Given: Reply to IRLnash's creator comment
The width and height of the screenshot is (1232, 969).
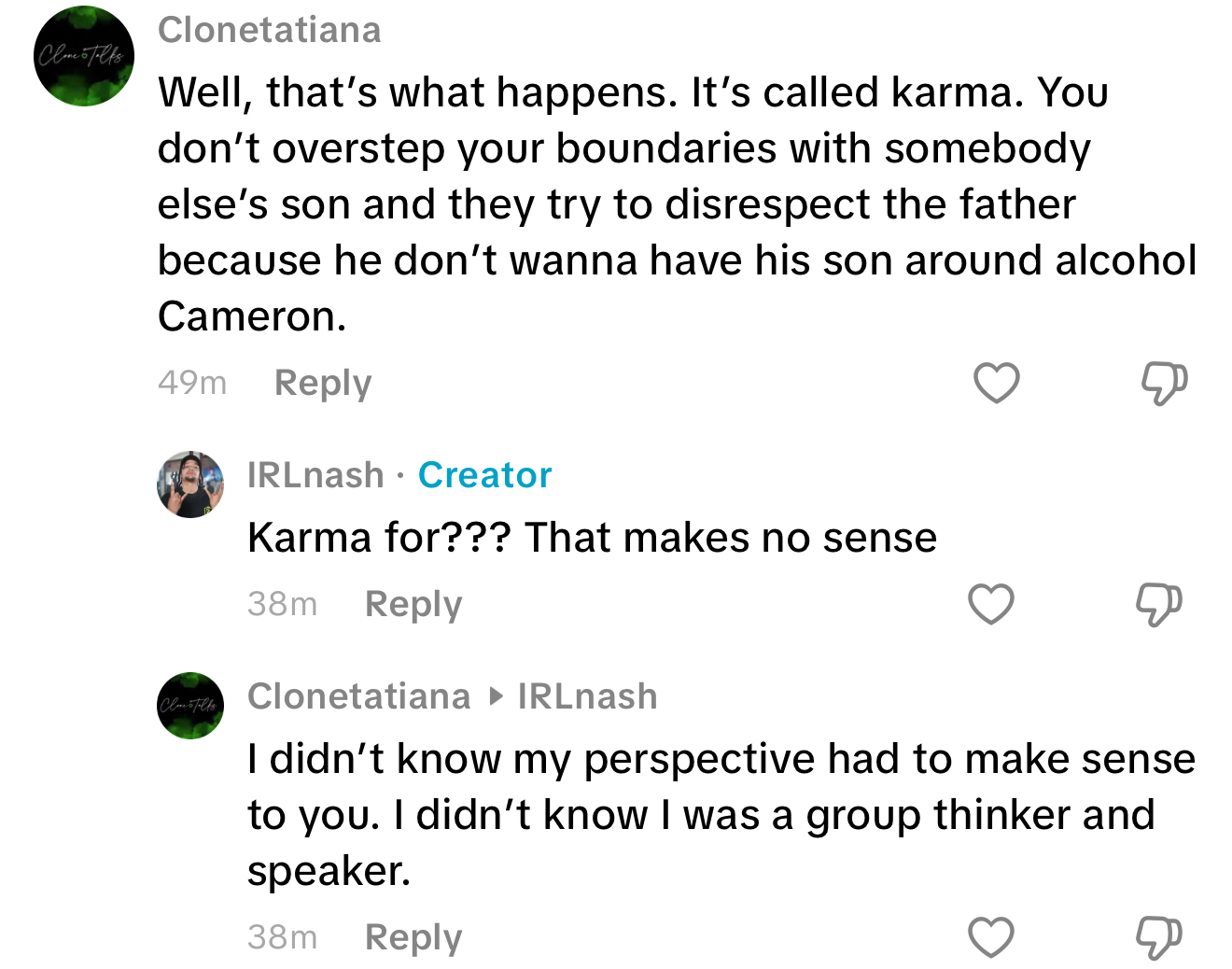Looking at the screenshot, I should pyautogui.click(x=413, y=604).
